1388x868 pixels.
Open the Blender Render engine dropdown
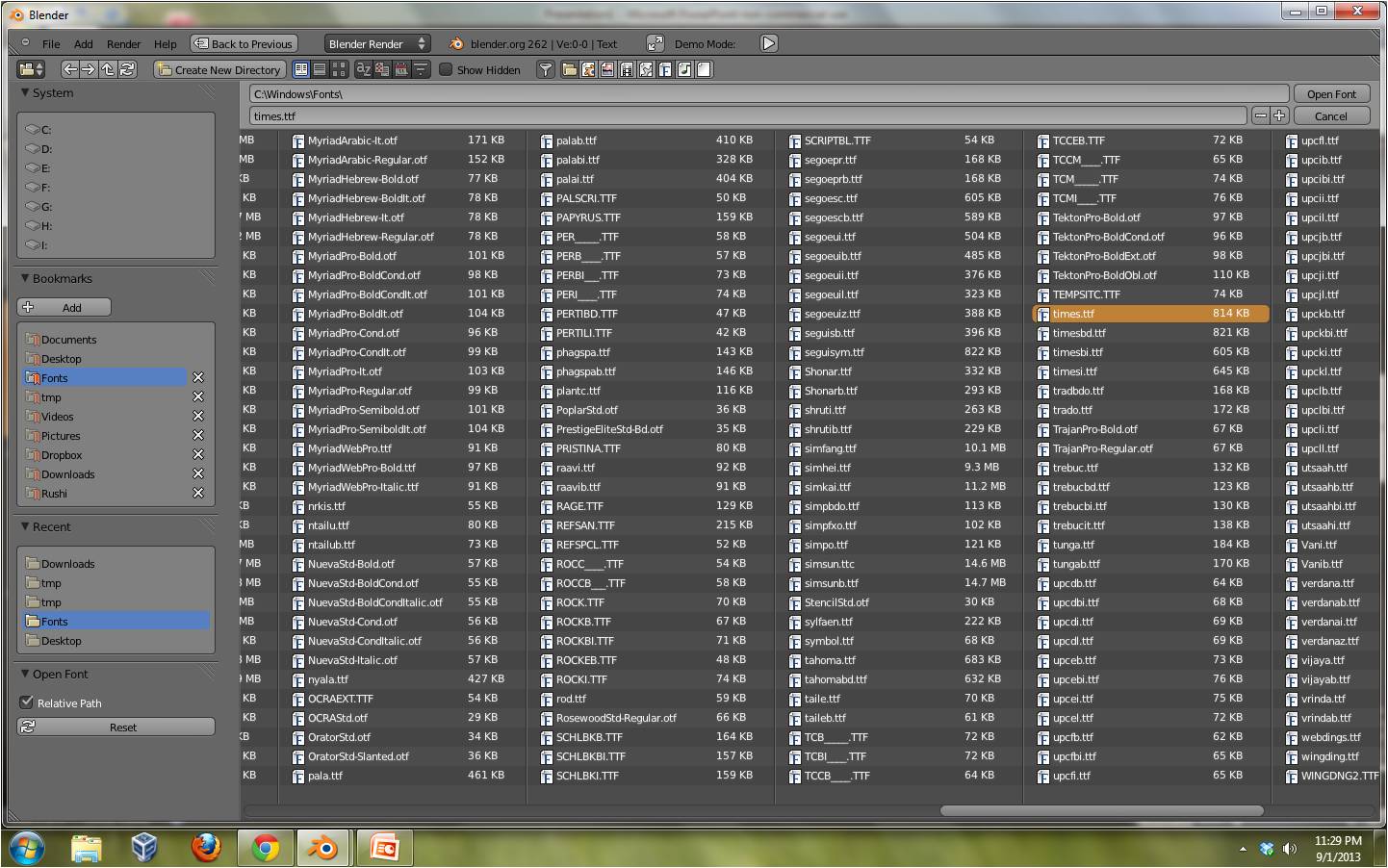pyautogui.click(x=376, y=44)
